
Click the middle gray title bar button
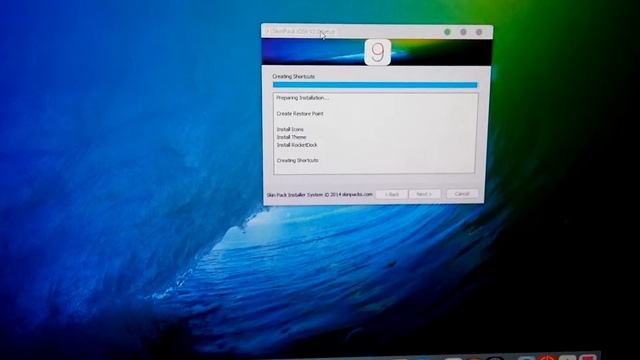[x=463, y=32]
